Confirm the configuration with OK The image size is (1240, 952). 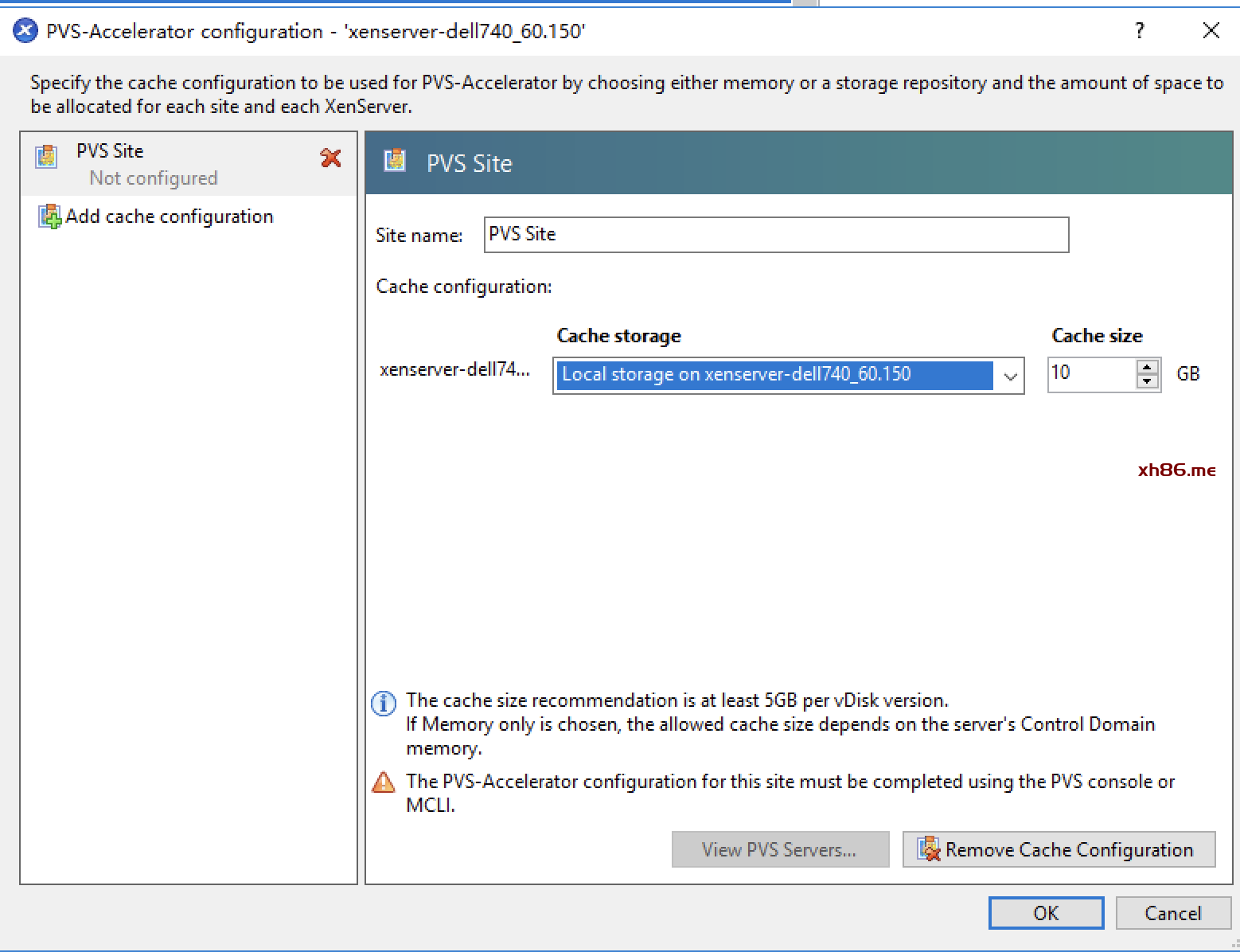1045,913
